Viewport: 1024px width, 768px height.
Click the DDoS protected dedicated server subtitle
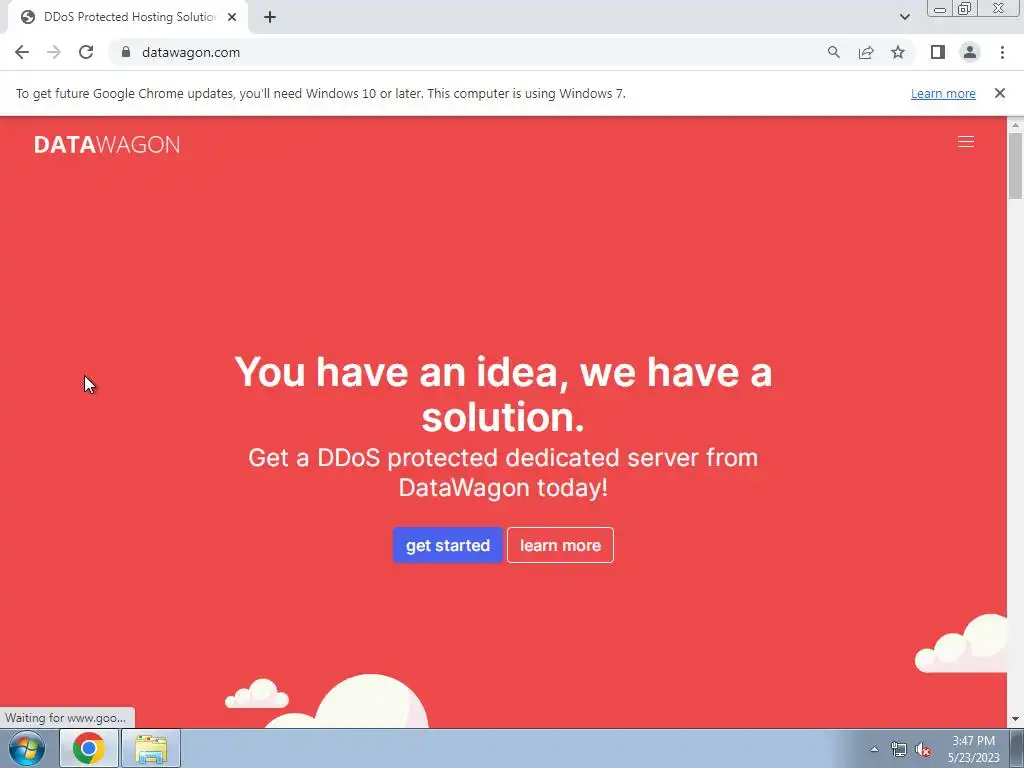click(503, 472)
